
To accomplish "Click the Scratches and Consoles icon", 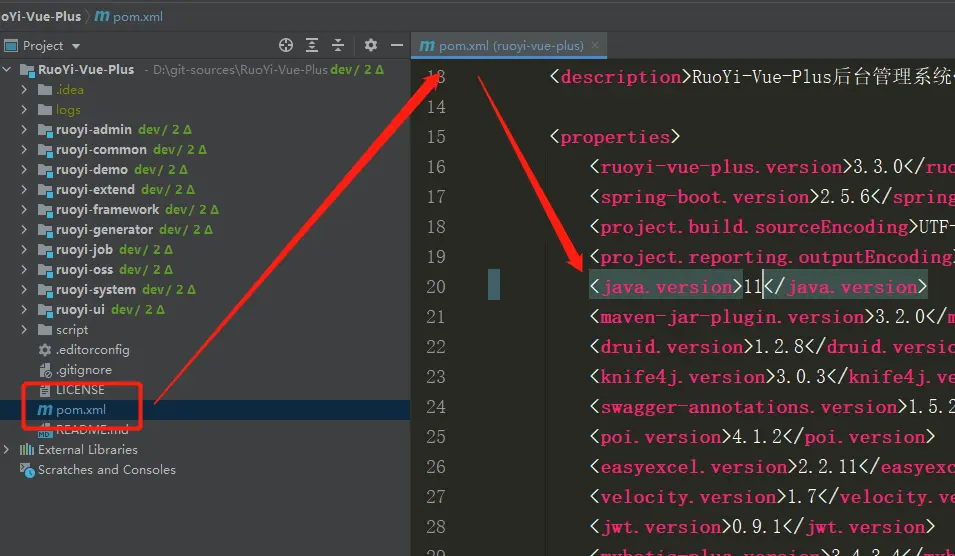I will coord(27,470).
